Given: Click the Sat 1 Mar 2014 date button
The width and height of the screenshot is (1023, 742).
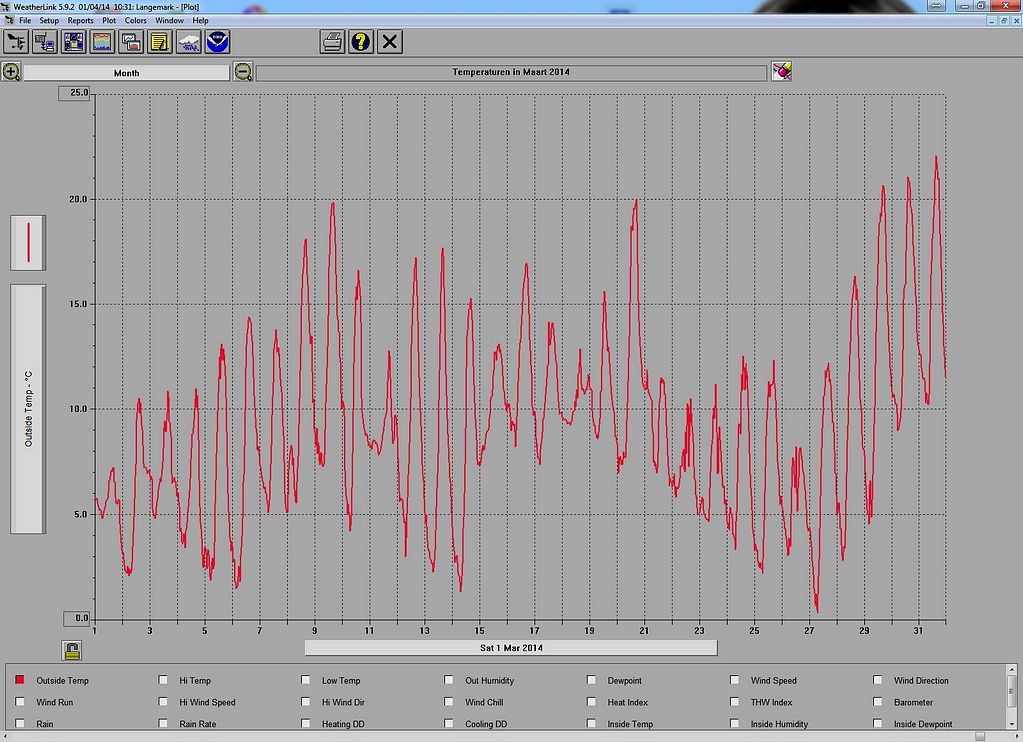Looking at the screenshot, I should [511, 647].
